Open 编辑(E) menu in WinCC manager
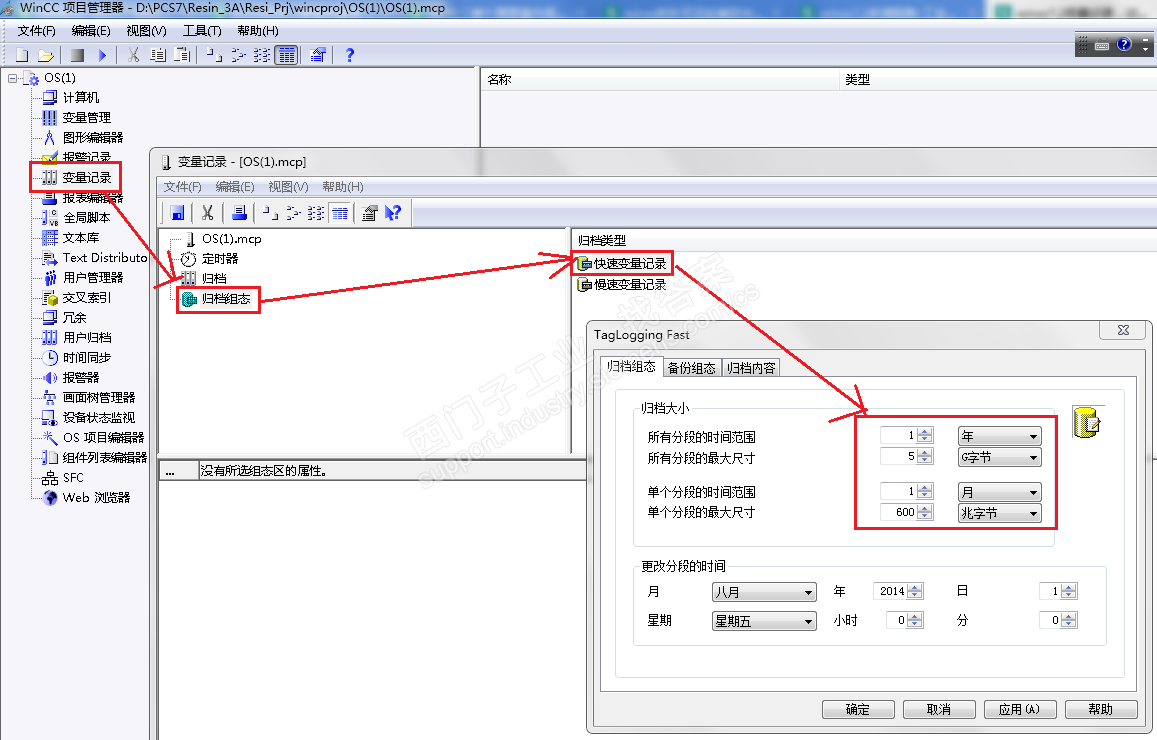 (91, 31)
